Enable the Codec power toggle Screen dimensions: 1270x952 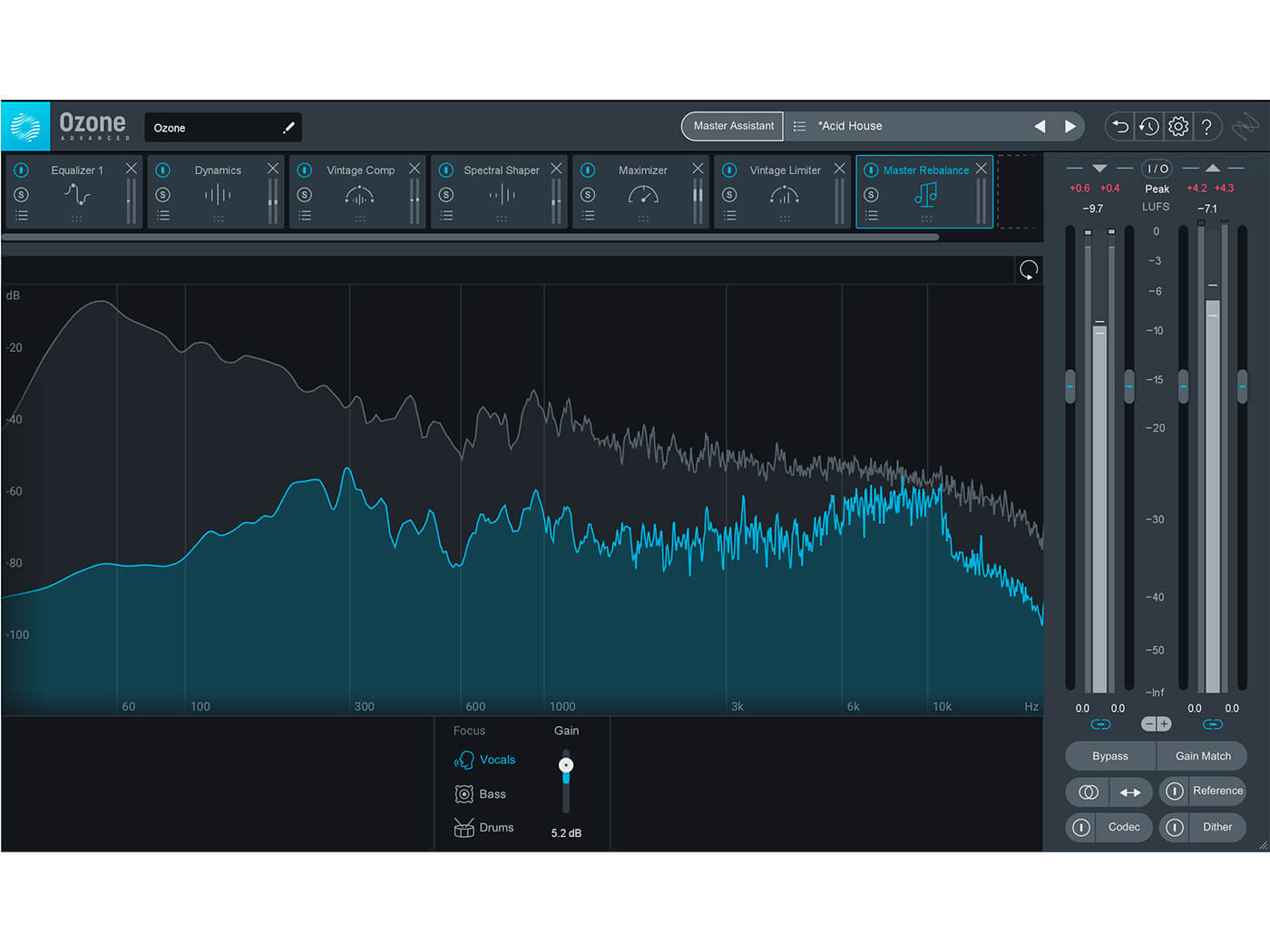(x=1081, y=827)
